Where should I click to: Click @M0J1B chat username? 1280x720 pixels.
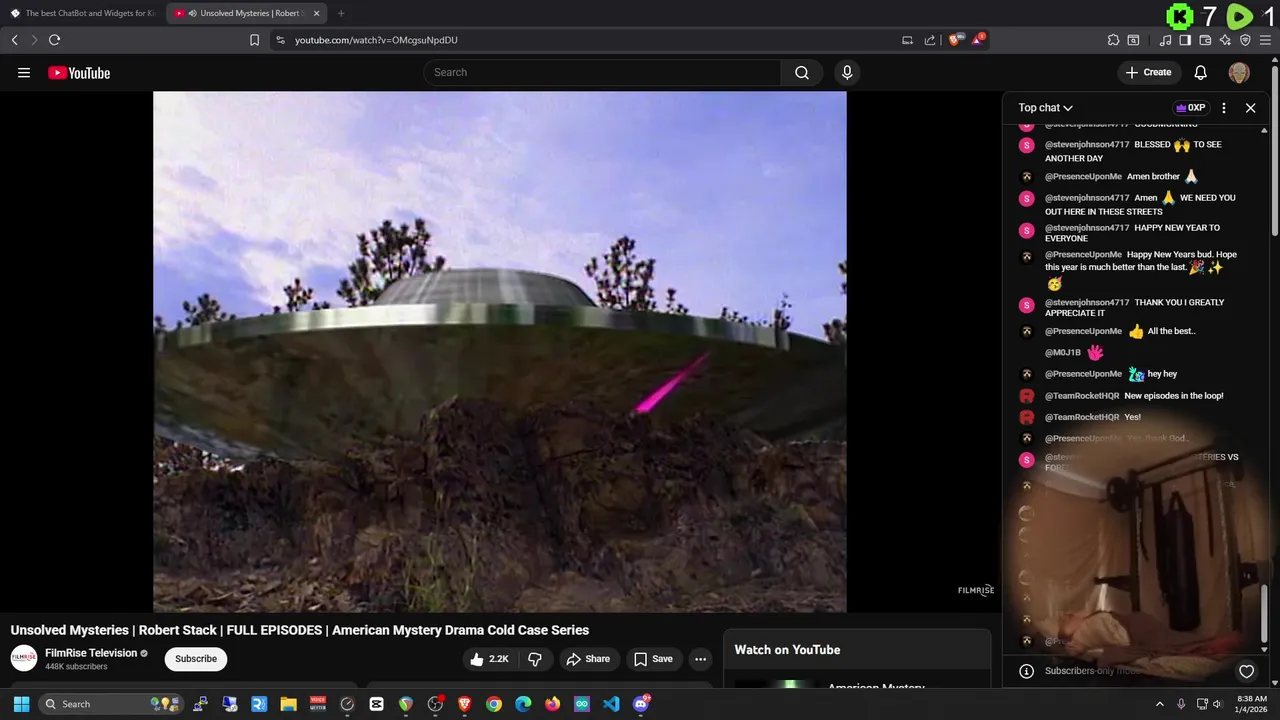point(1063,353)
